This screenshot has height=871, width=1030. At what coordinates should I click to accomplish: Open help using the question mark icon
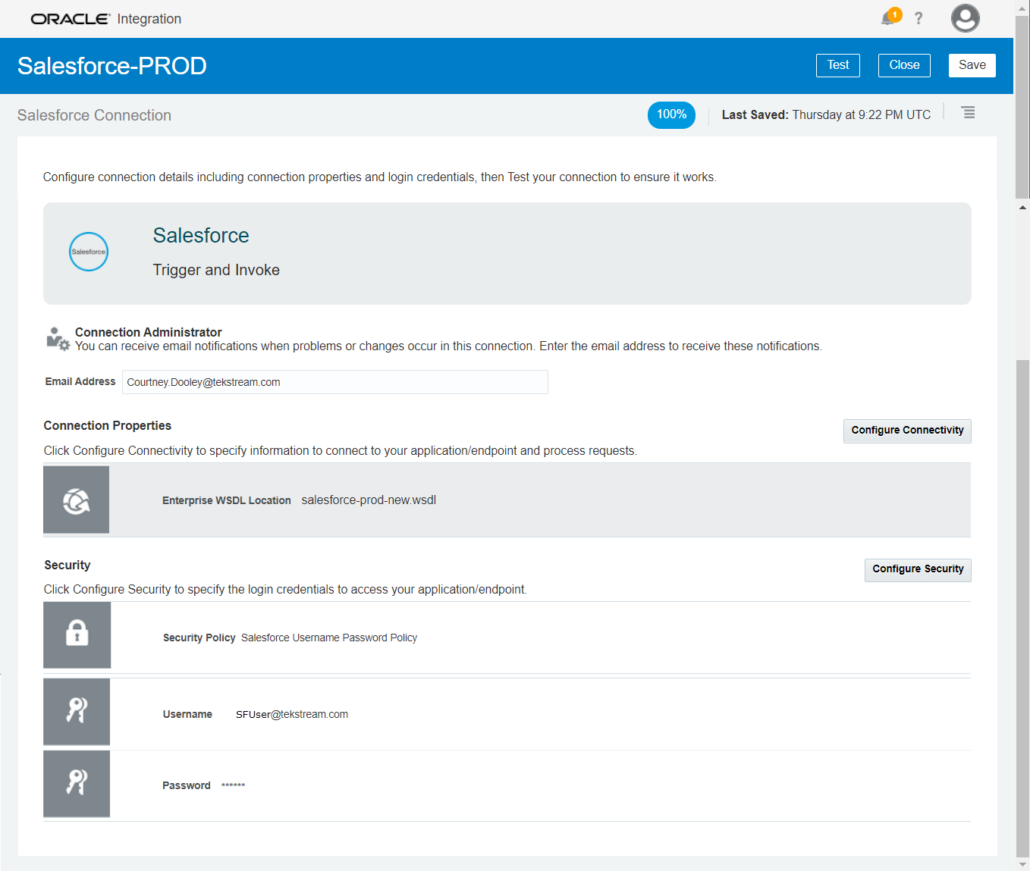tap(918, 17)
